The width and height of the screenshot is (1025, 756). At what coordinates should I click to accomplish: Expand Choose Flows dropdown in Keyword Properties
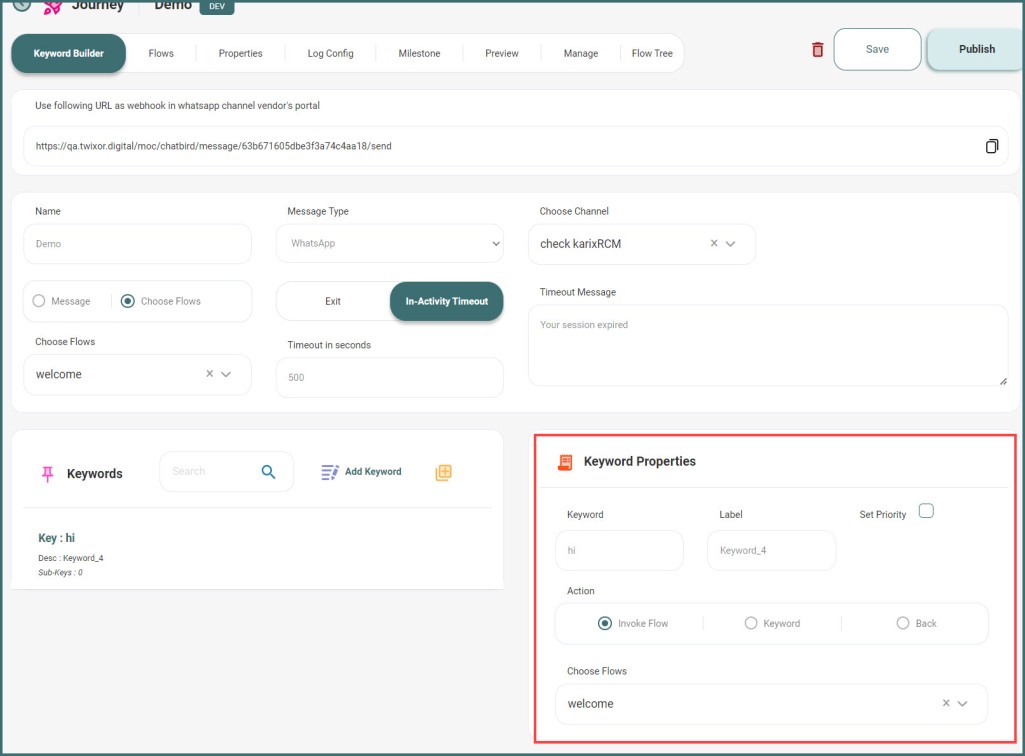point(963,703)
